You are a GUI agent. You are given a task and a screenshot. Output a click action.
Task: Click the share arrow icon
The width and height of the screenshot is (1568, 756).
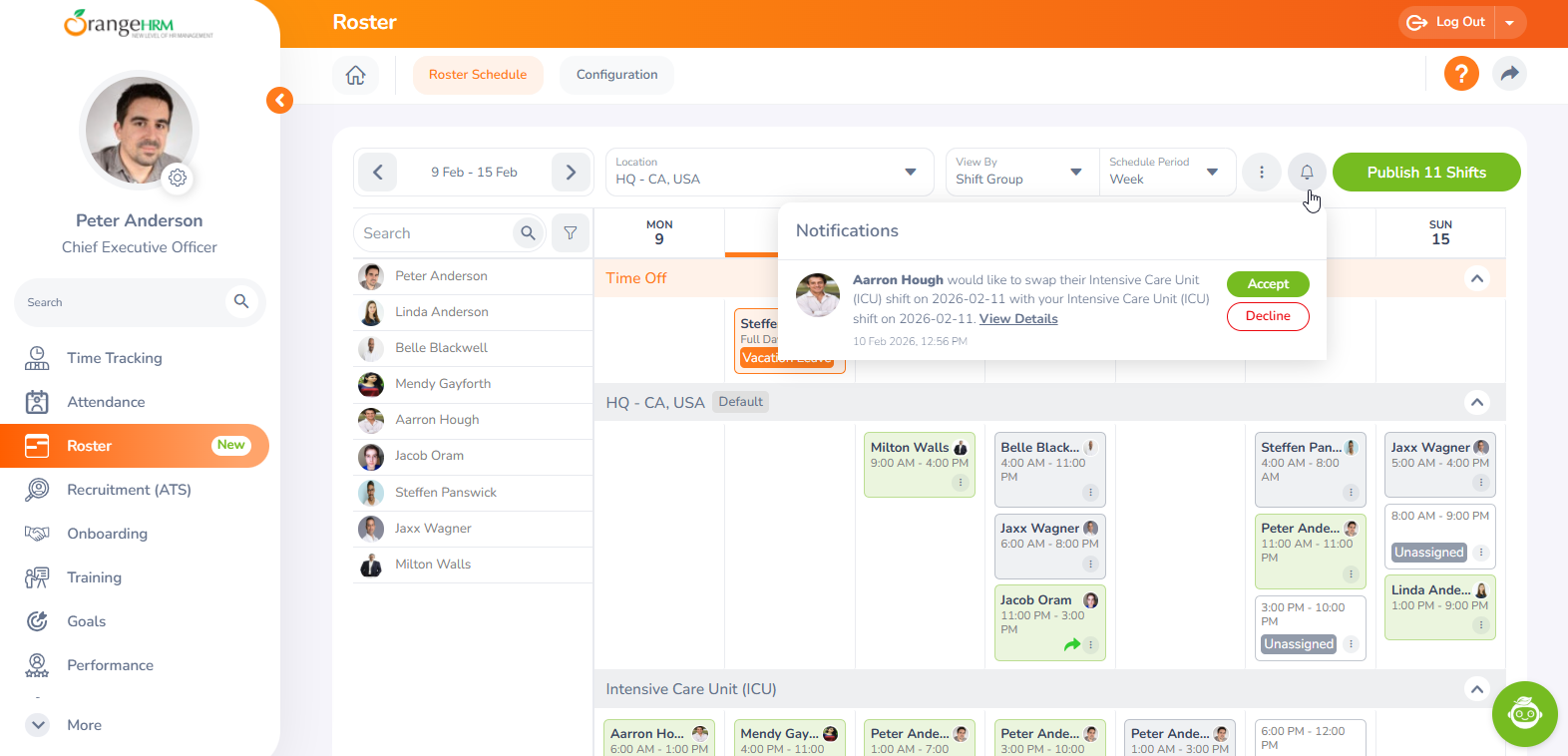[x=1509, y=74]
